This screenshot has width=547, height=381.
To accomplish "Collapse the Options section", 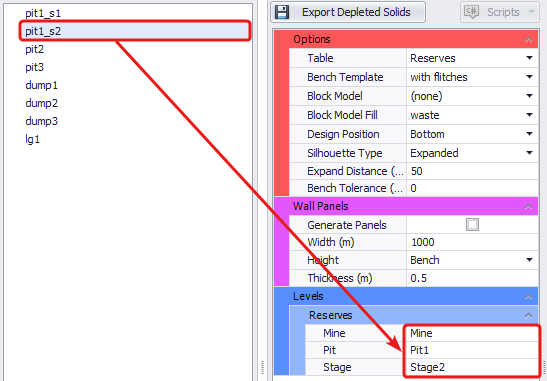I will [x=528, y=39].
